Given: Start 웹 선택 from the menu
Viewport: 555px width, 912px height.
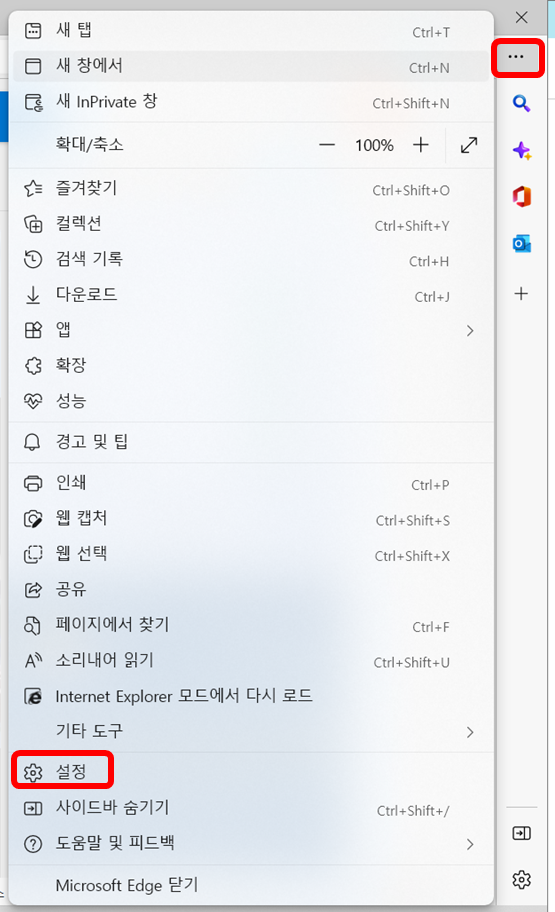Looking at the screenshot, I should 251,554.
